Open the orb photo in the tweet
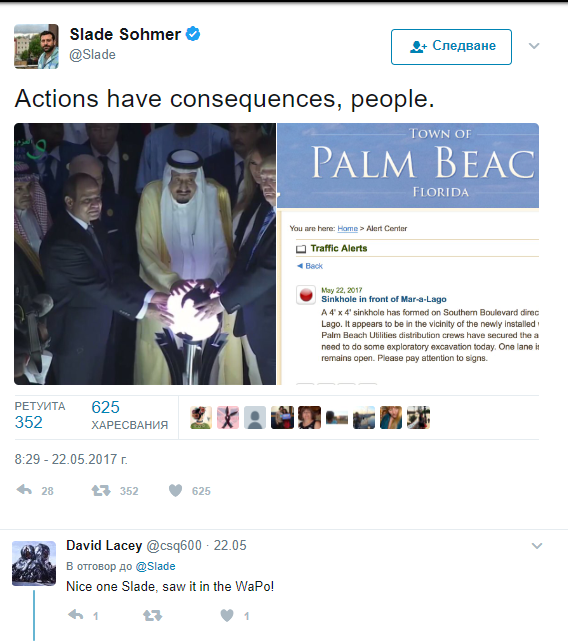The image size is (568, 641). (x=145, y=254)
